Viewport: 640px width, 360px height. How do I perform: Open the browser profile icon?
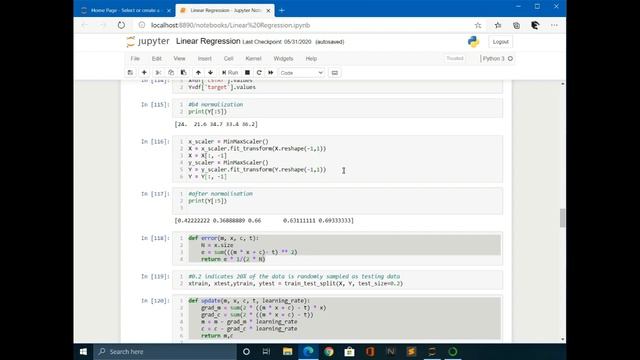click(535, 25)
